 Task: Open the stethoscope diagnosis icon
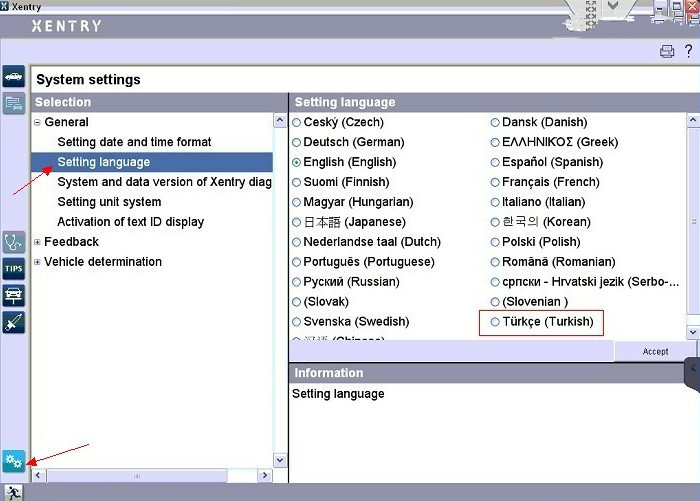coord(13,242)
